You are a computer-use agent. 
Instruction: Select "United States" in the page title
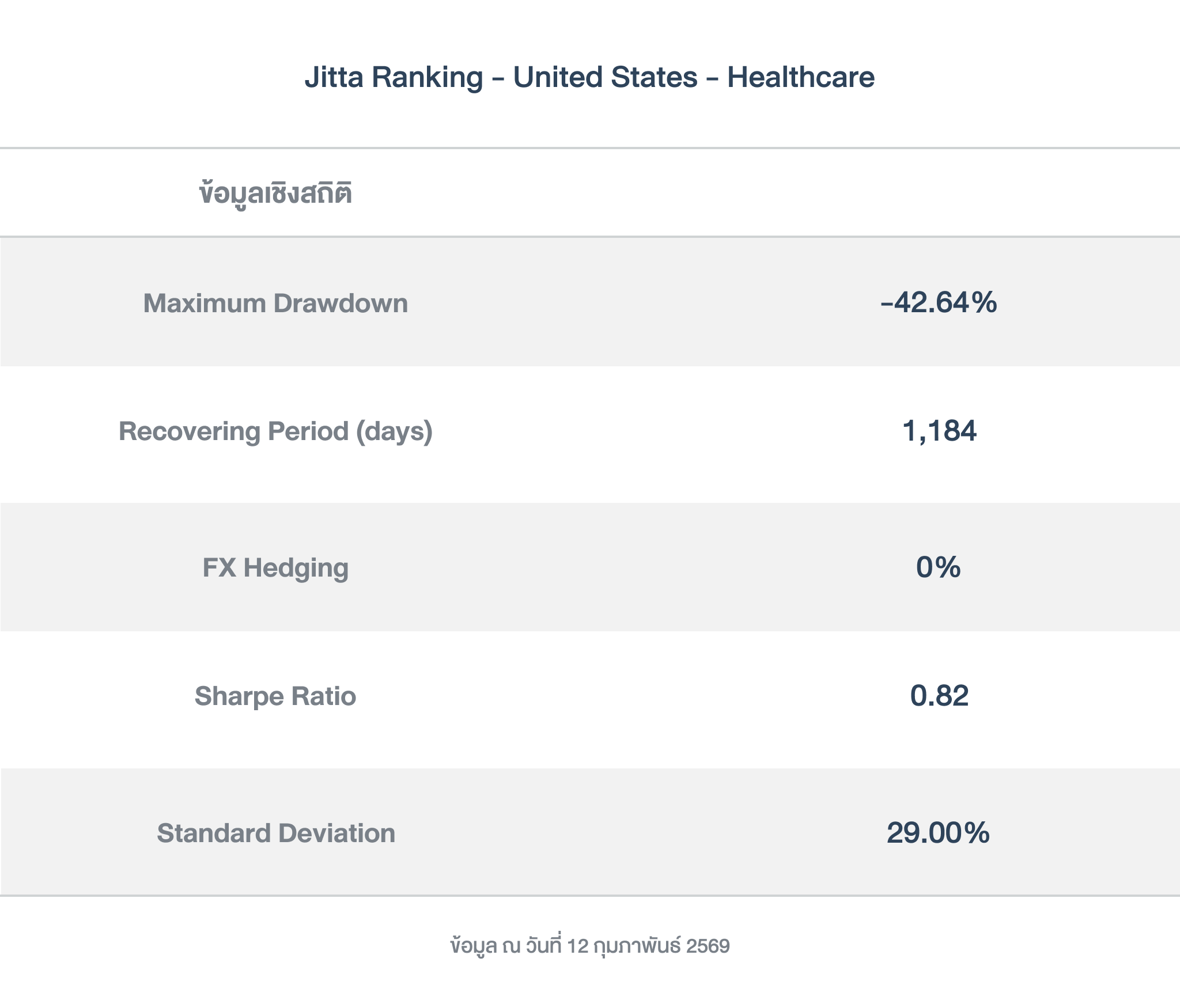pyautogui.click(x=605, y=77)
